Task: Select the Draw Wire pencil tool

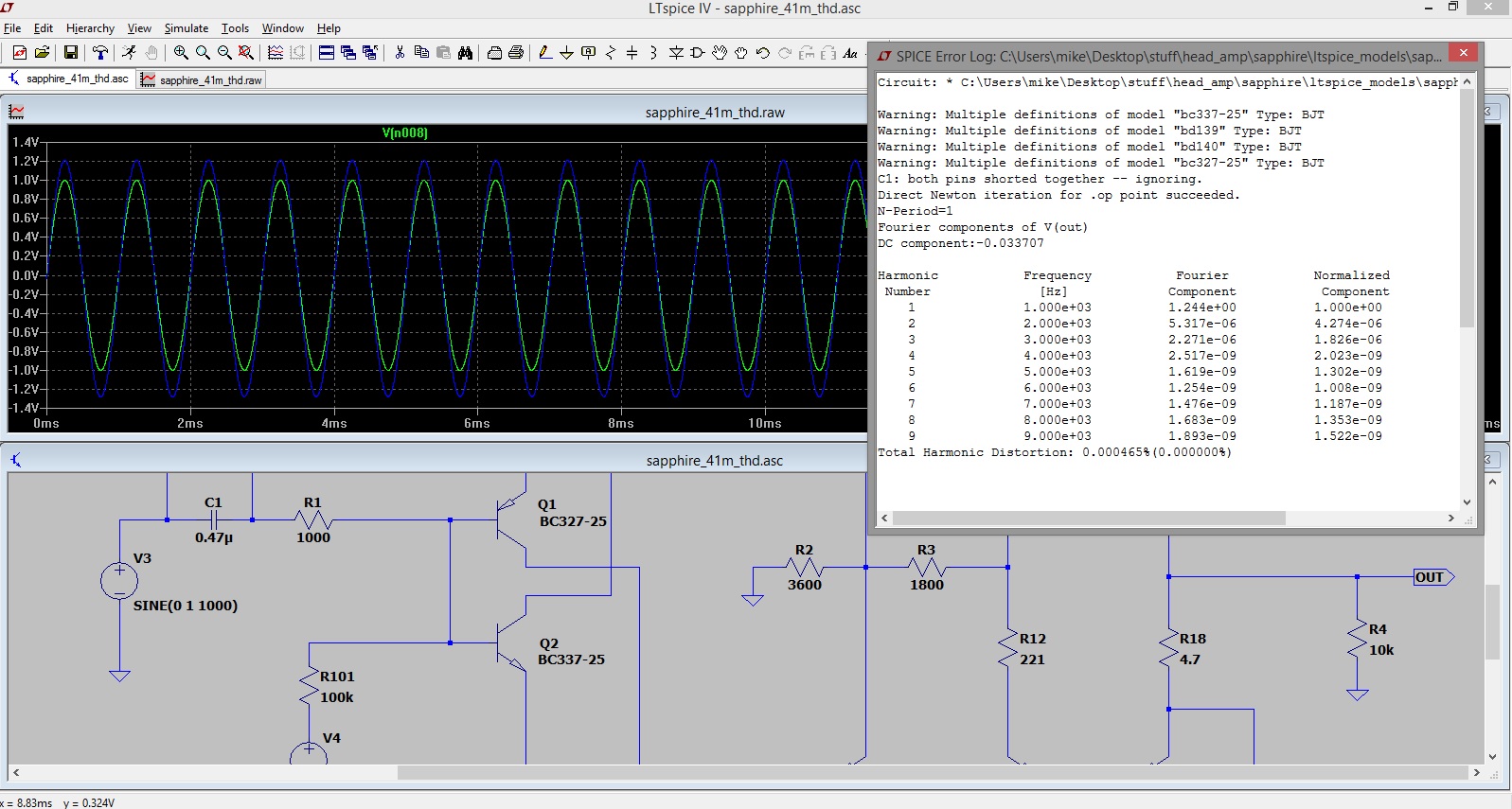Action: (x=545, y=53)
